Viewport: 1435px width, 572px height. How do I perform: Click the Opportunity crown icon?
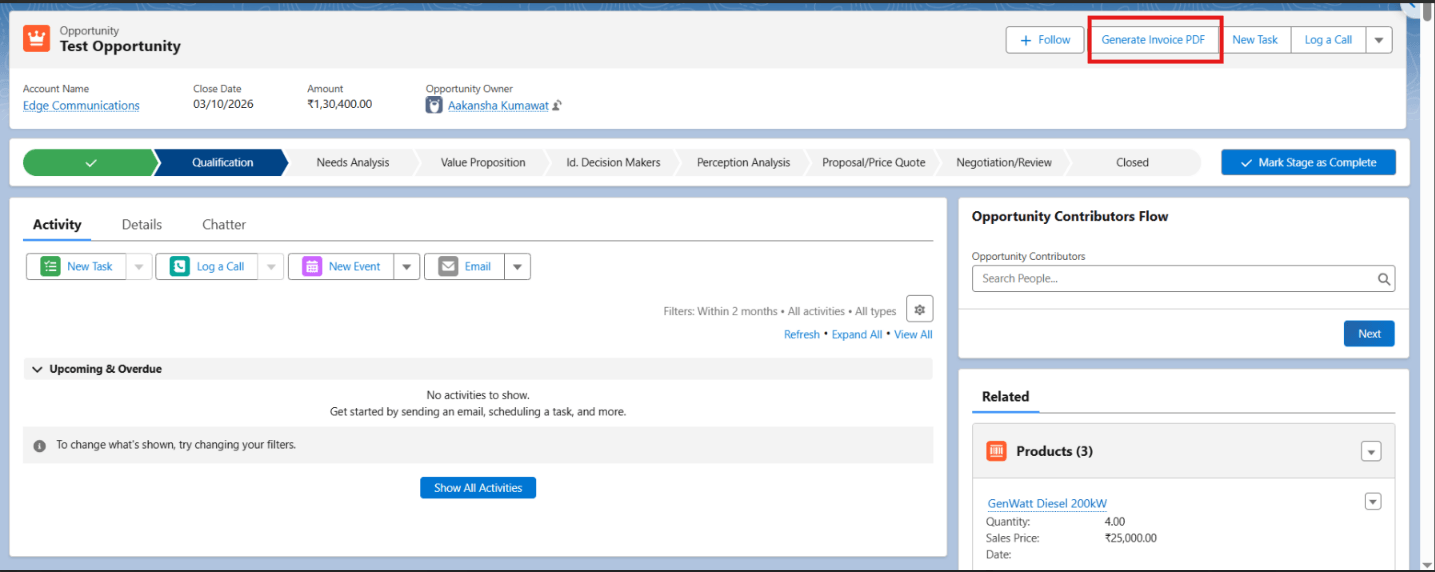36,39
